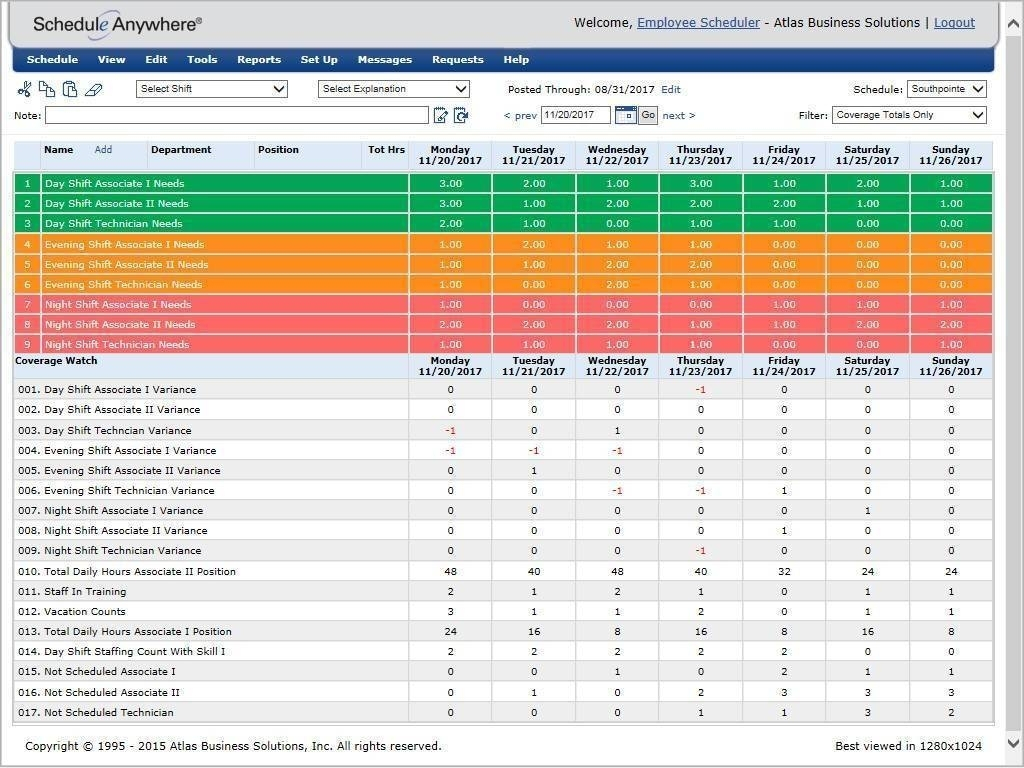Click the Paste clipboard icon

click(x=70, y=90)
